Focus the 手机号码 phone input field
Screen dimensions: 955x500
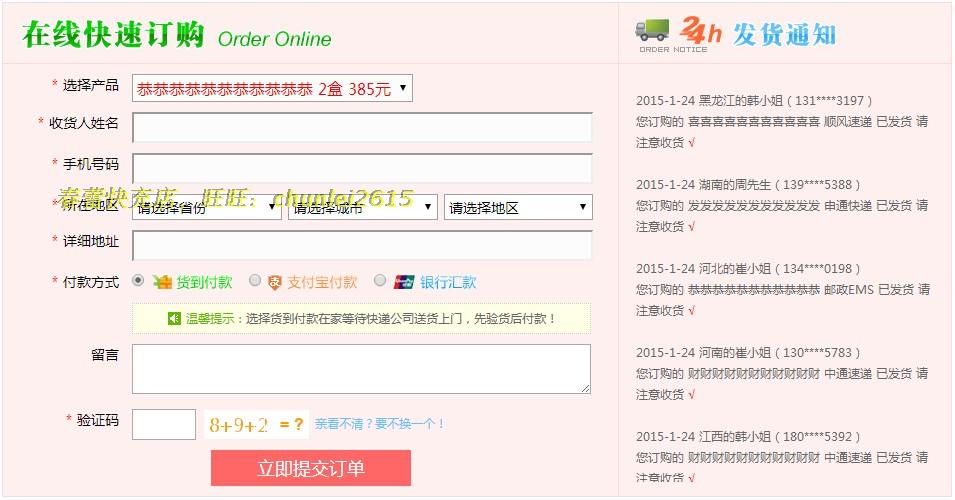[362, 168]
